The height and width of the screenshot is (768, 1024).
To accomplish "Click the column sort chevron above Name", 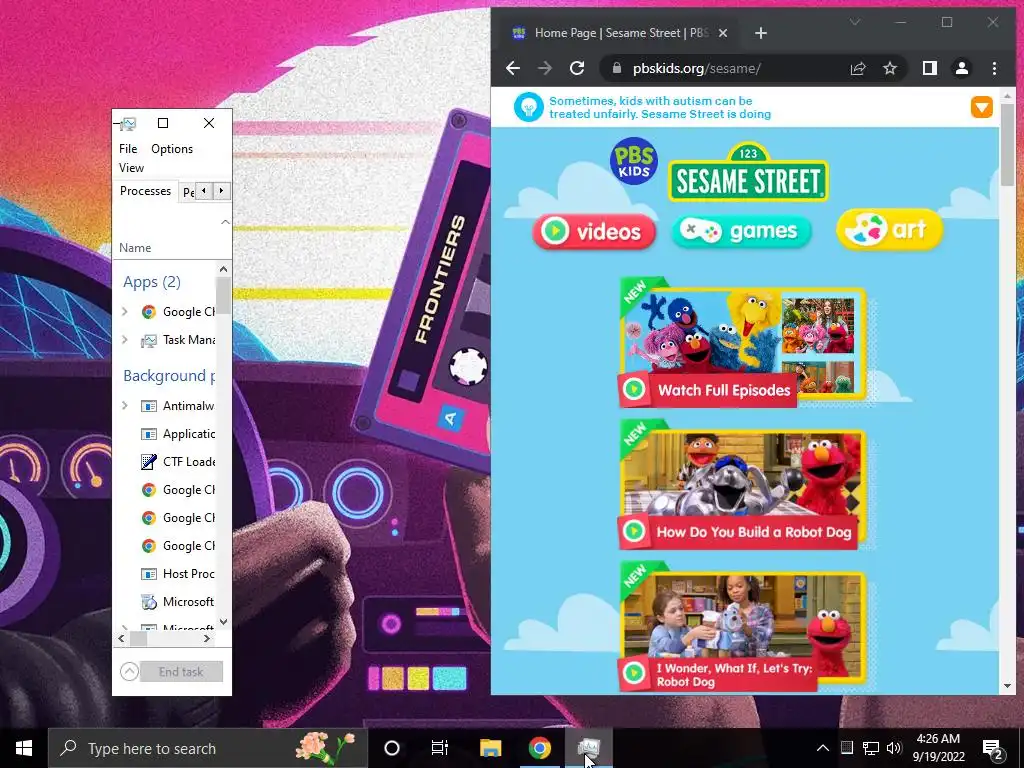I will point(225,222).
